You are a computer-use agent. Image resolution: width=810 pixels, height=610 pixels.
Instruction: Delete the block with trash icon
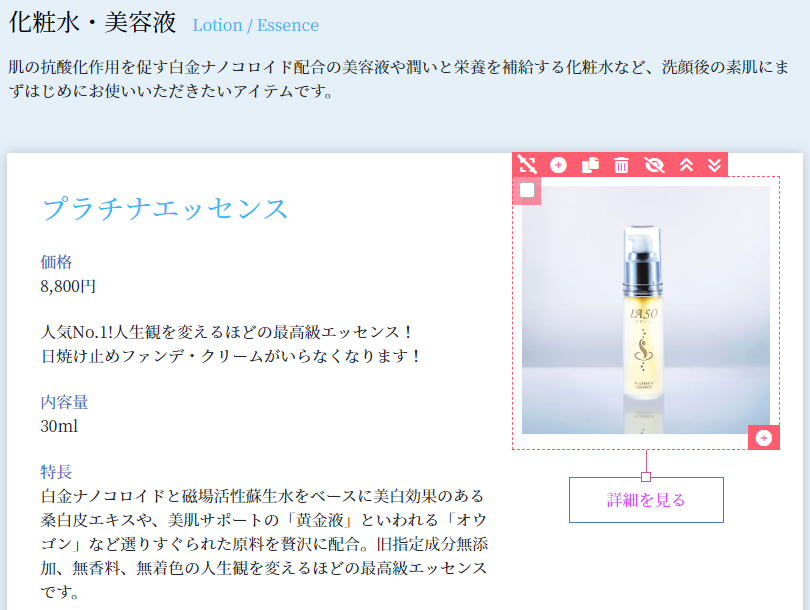point(621,165)
